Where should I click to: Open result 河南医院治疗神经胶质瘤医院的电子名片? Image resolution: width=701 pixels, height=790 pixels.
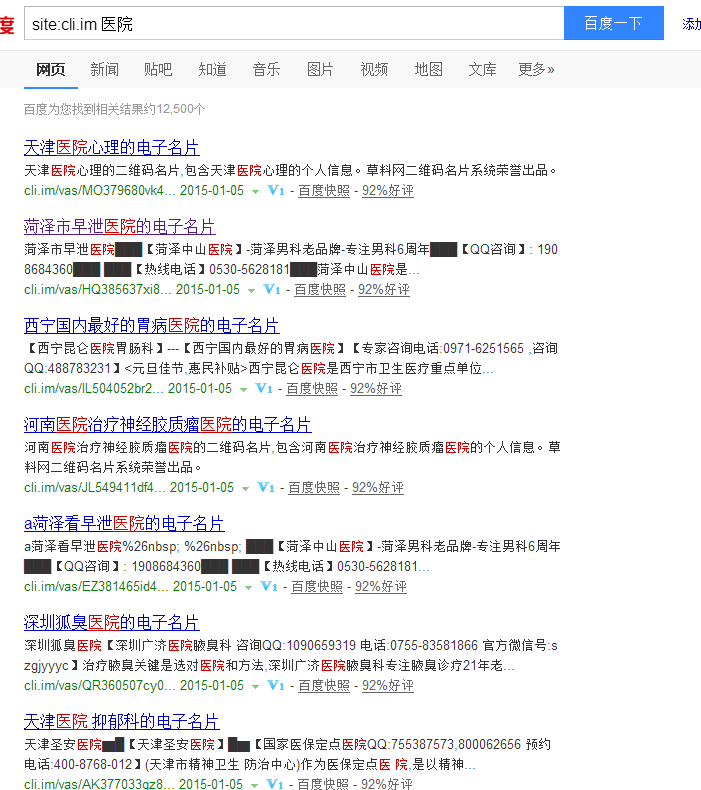168,425
